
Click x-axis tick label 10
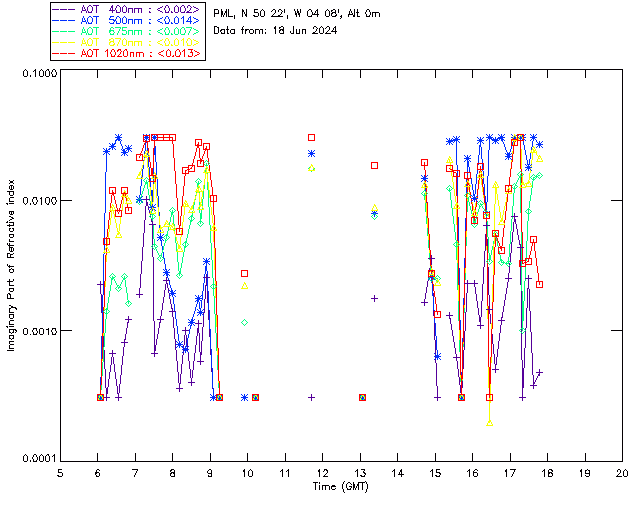click(247, 473)
